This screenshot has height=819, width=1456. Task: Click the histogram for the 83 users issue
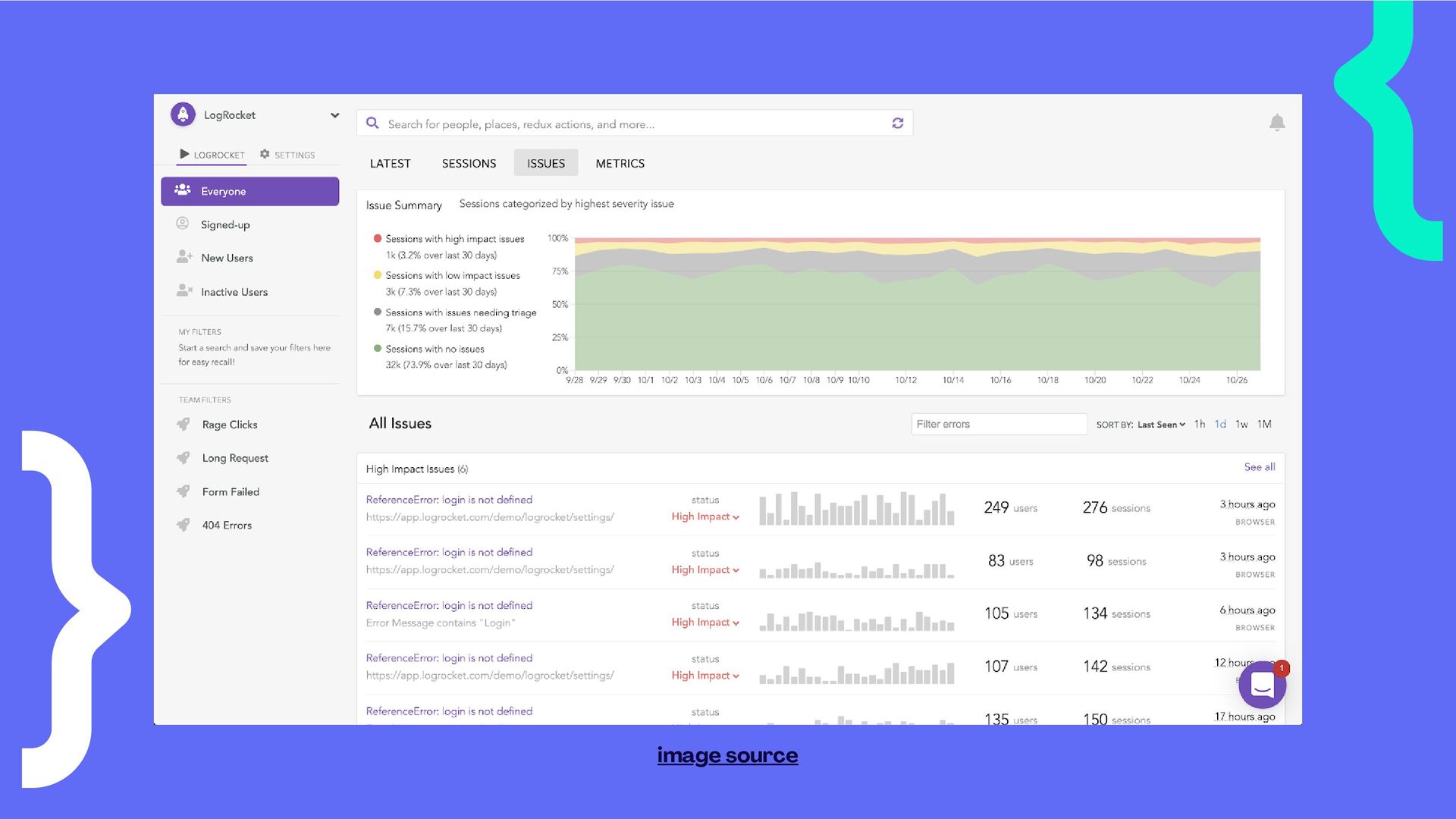856,570
